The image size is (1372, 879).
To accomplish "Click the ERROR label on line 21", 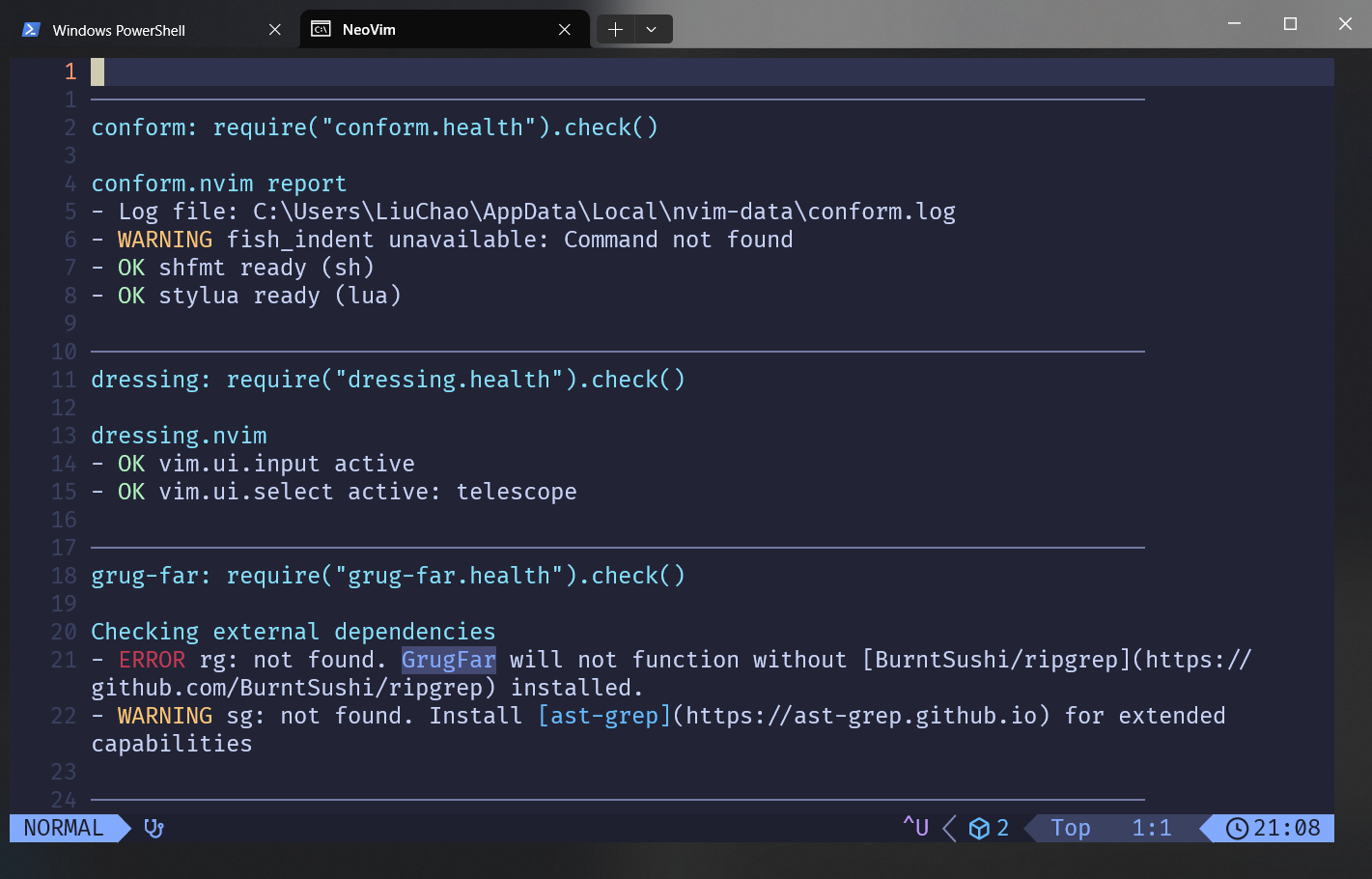I will coord(152,660).
